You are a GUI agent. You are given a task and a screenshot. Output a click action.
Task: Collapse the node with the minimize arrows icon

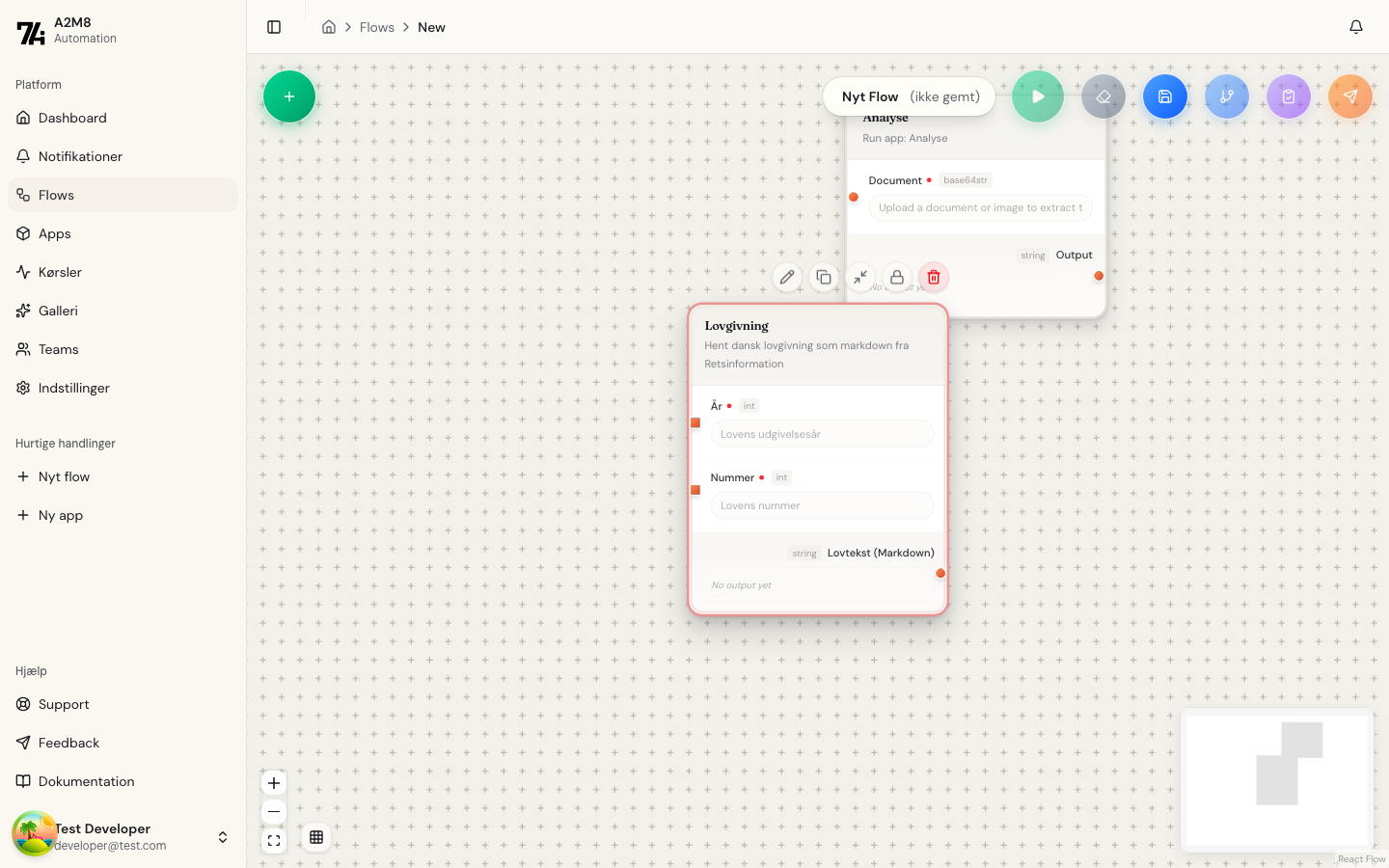click(860, 278)
